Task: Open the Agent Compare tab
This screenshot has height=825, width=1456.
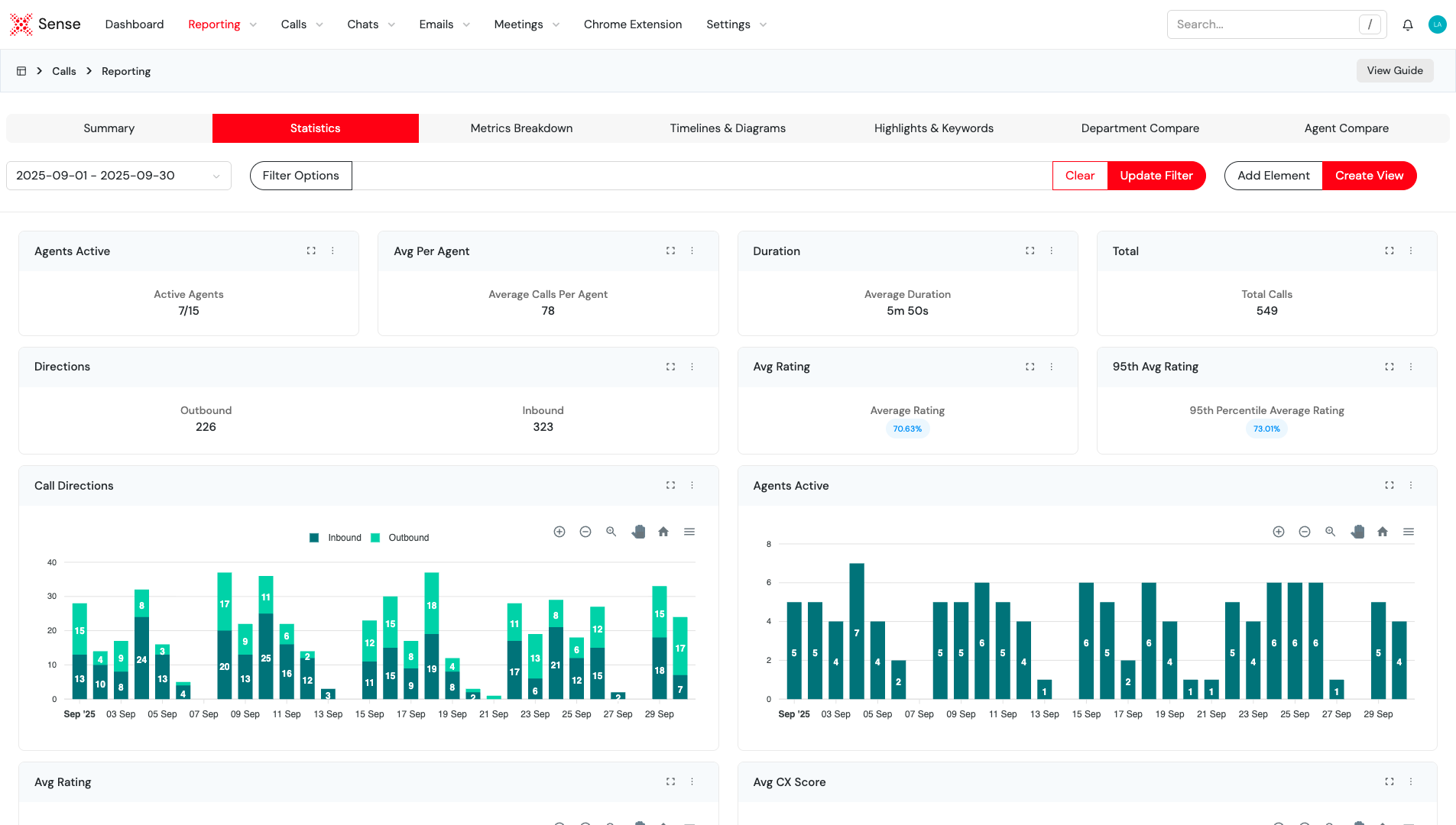Action: (1346, 128)
